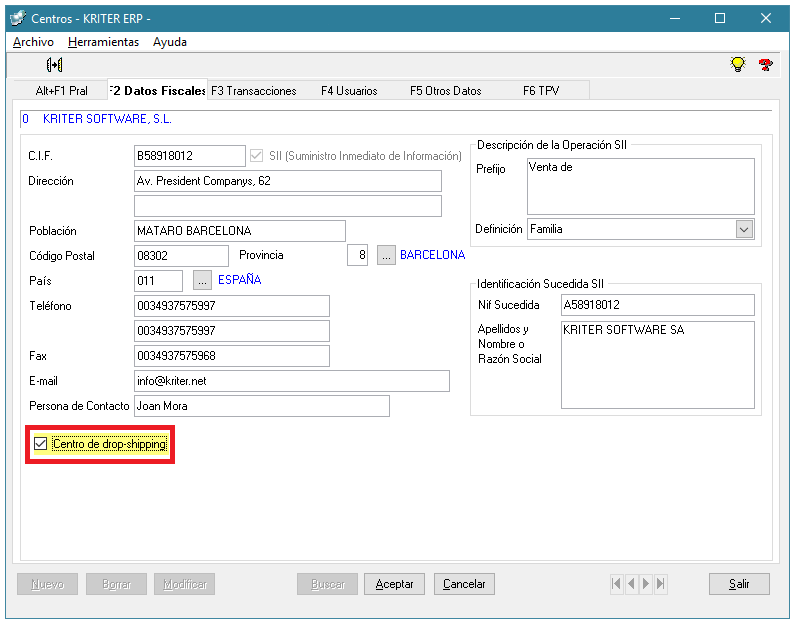Switch to F3 Transacciones tab
The height and width of the screenshot is (622, 794).
[254, 91]
